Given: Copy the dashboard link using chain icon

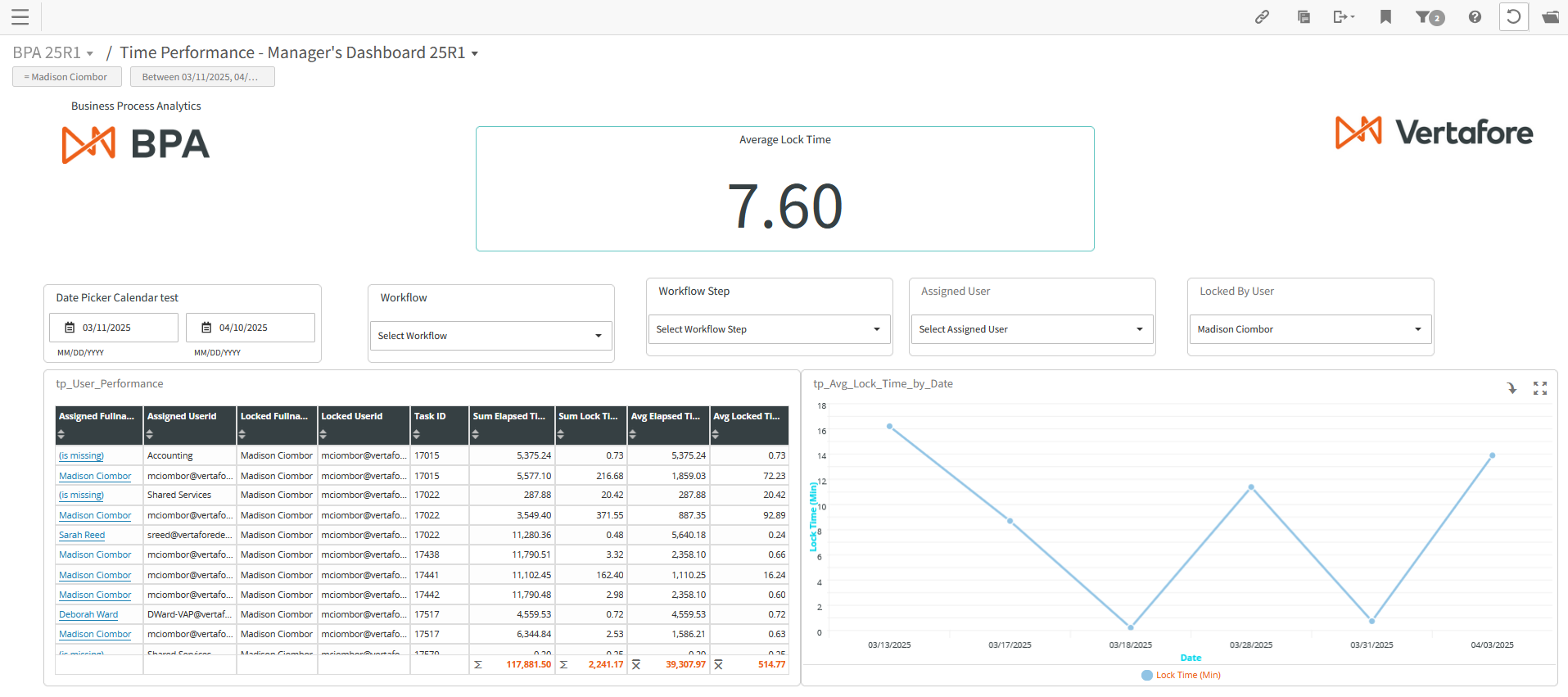Looking at the screenshot, I should click(1262, 16).
